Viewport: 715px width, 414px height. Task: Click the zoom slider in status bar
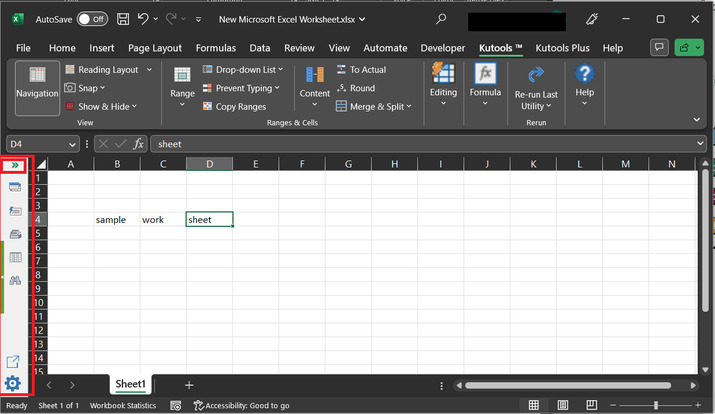tap(654, 405)
